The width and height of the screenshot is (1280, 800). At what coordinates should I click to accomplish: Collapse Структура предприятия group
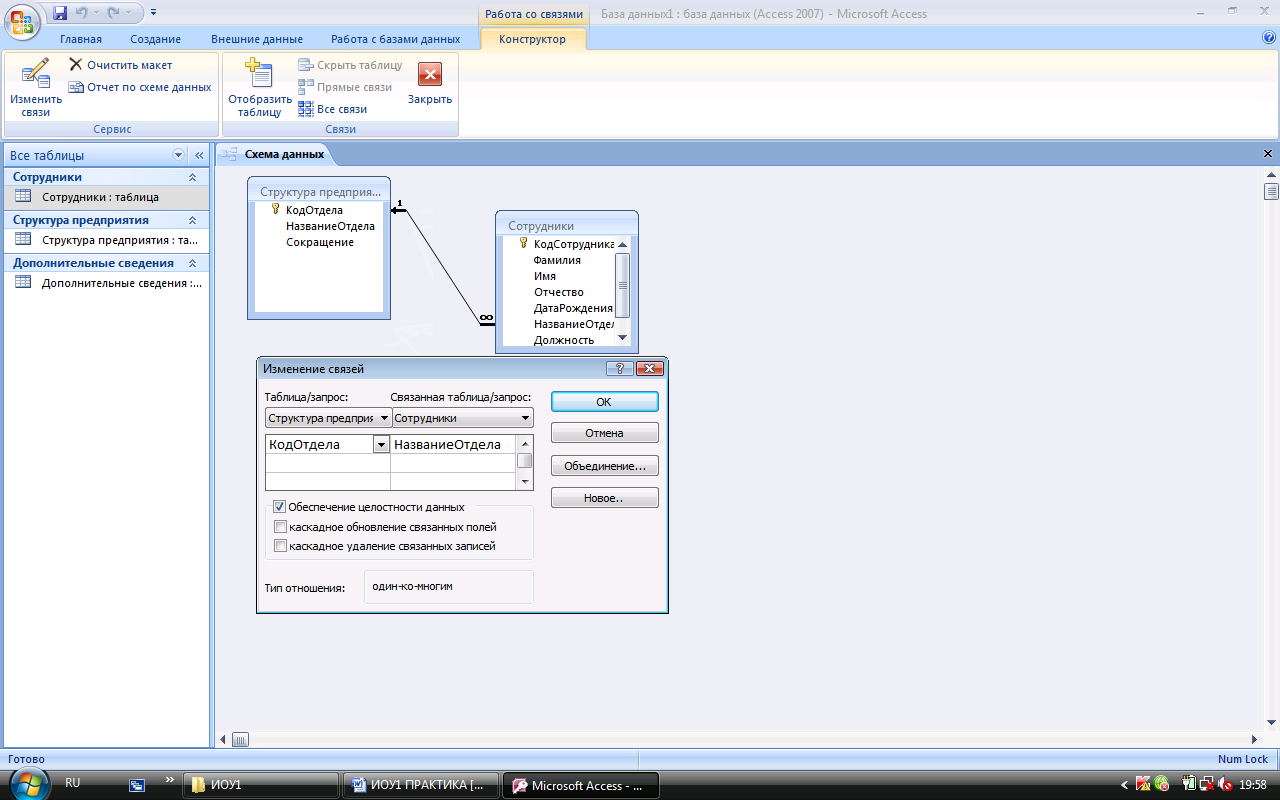(192, 220)
